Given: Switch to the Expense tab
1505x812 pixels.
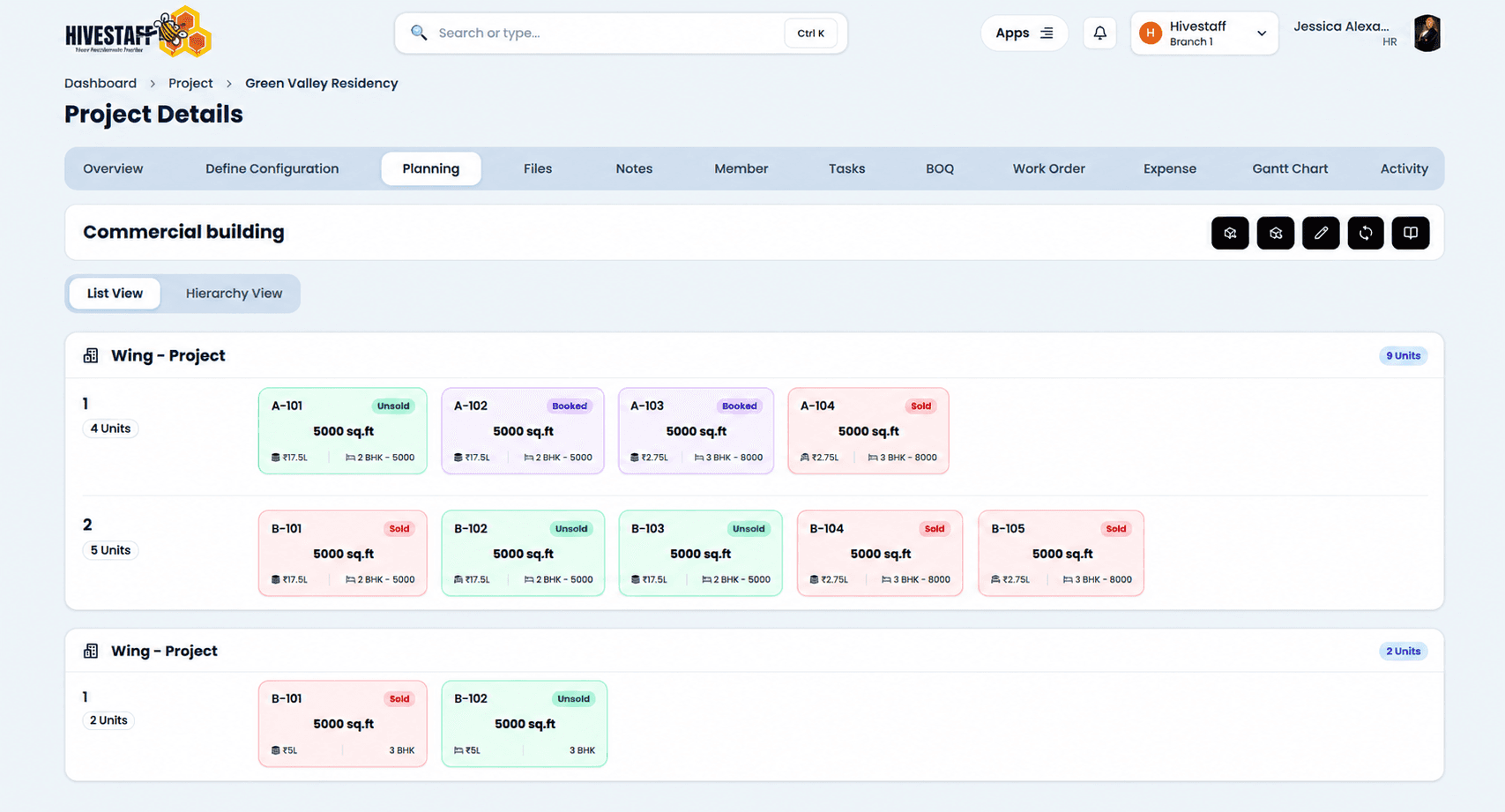Looking at the screenshot, I should pyautogui.click(x=1170, y=168).
